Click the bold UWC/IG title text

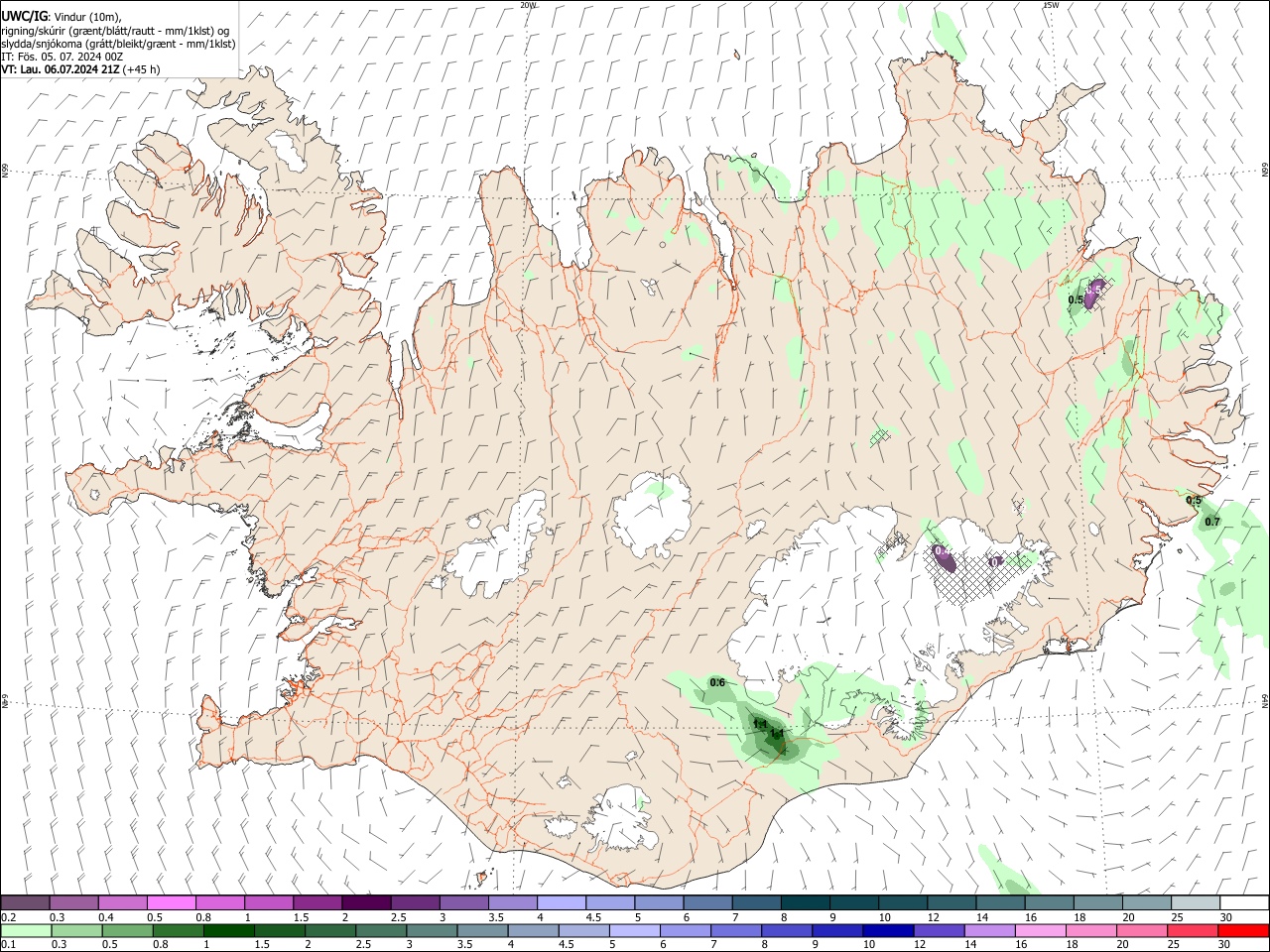pos(24,15)
